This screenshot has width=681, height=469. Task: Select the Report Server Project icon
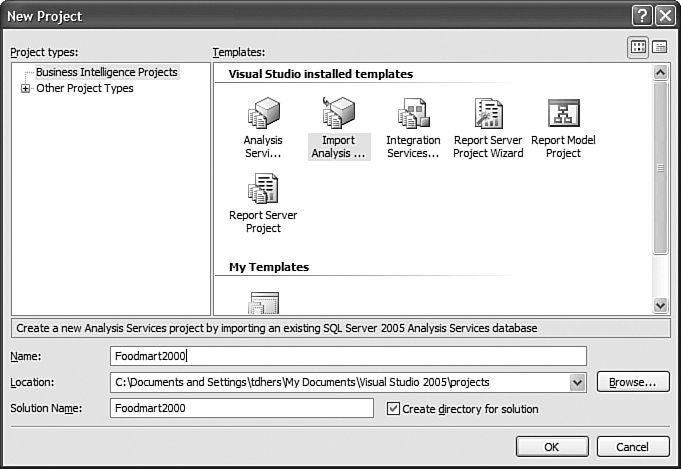pyautogui.click(x=263, y=188)
